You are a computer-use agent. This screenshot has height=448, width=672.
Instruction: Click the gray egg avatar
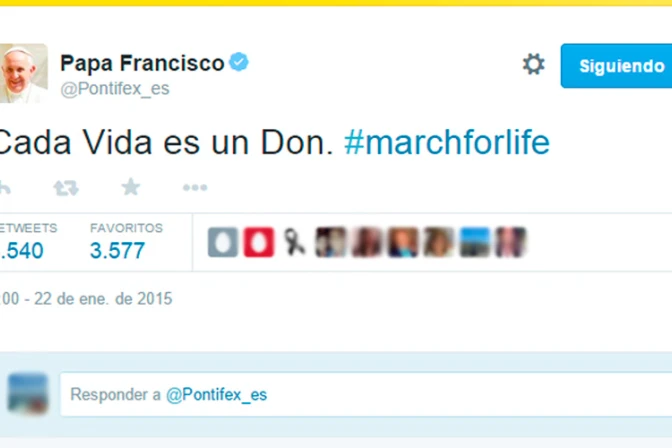click(x=223, y=242)
